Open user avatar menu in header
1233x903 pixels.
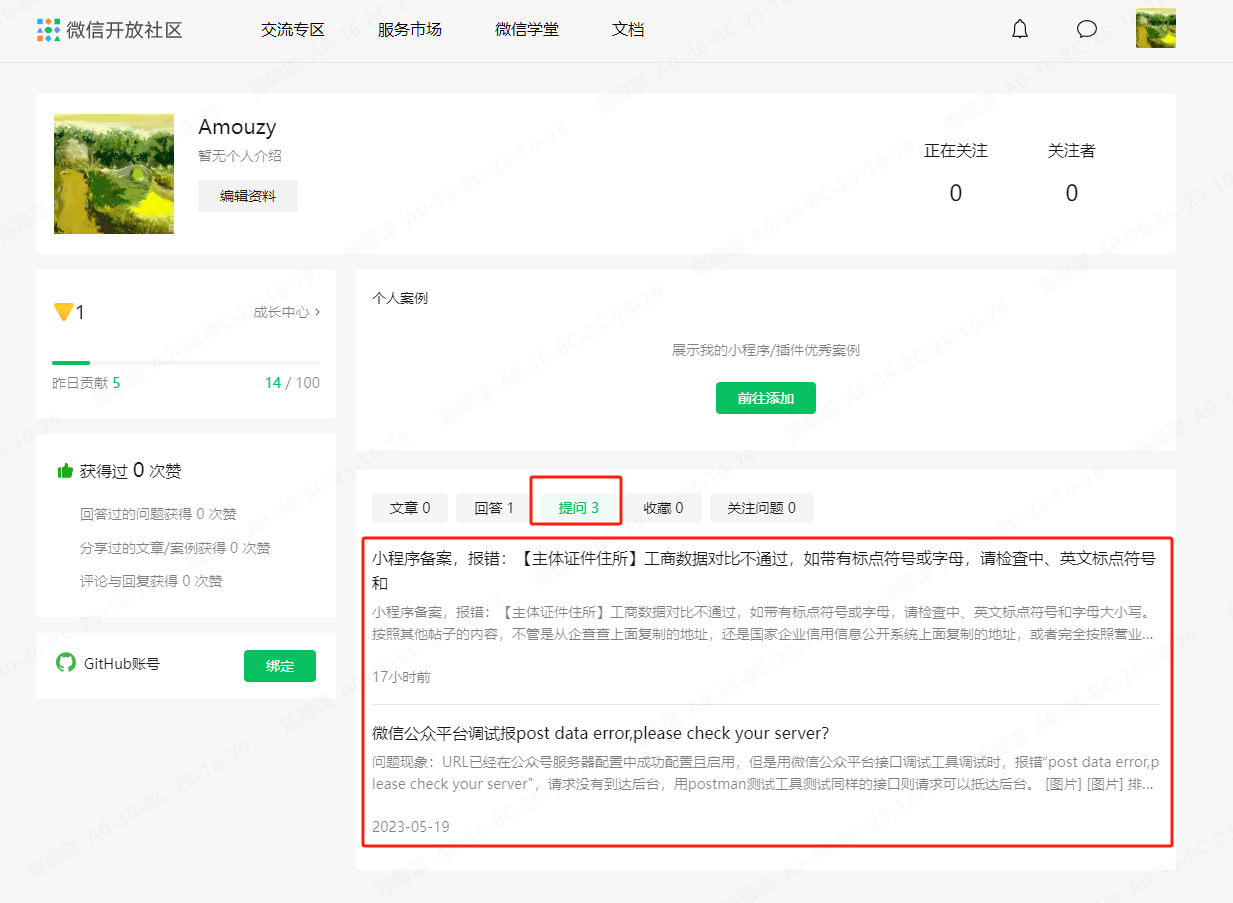click(1155, 29)
